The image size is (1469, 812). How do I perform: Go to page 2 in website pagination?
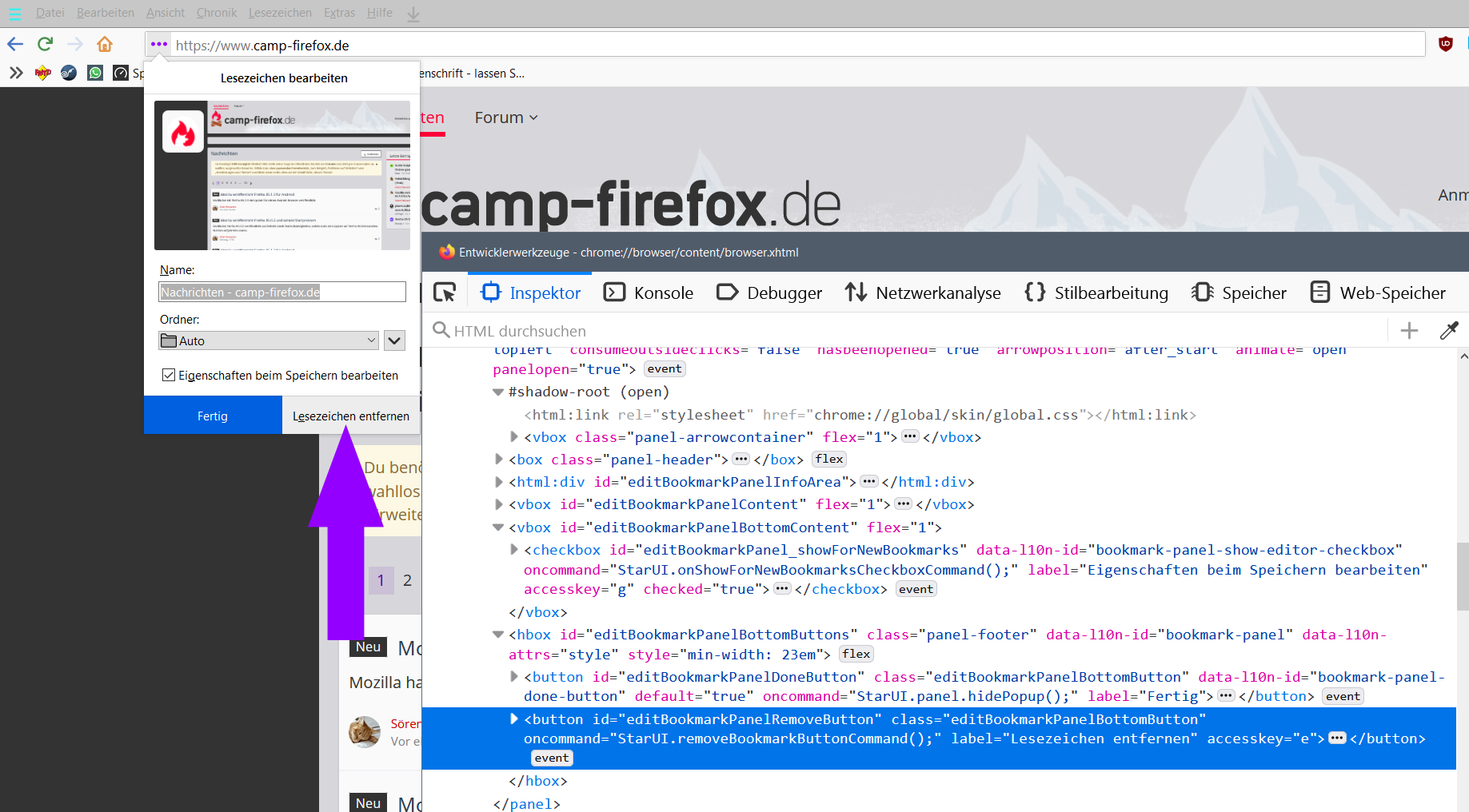pos(407,580)
